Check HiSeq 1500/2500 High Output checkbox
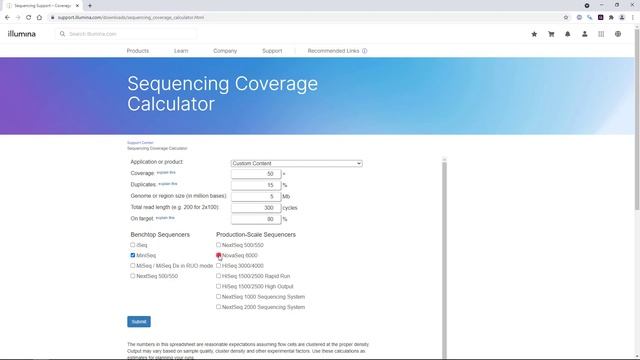This screenshot has height=360, width=640. tap(218, 286)
